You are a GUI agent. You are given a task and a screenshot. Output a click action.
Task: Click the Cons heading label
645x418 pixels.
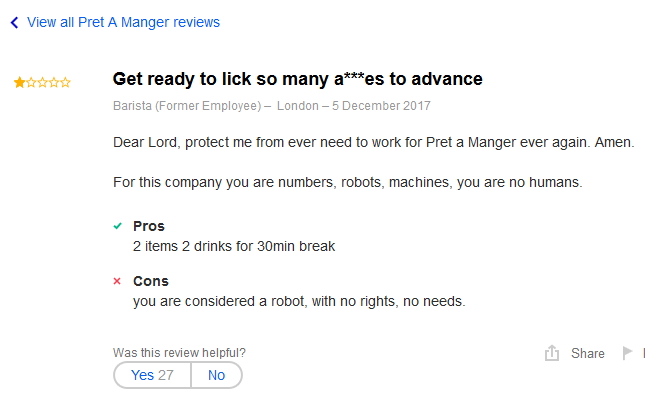click(151, 281)
